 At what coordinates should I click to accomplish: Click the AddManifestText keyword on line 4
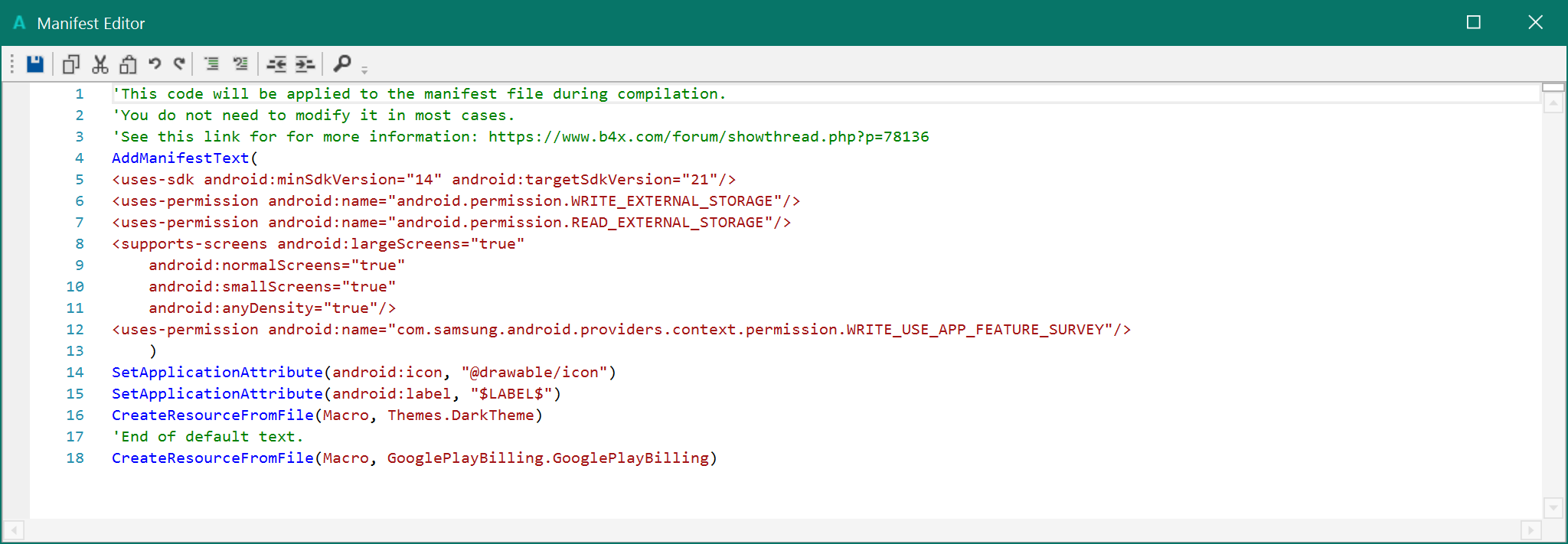[181, 158]
